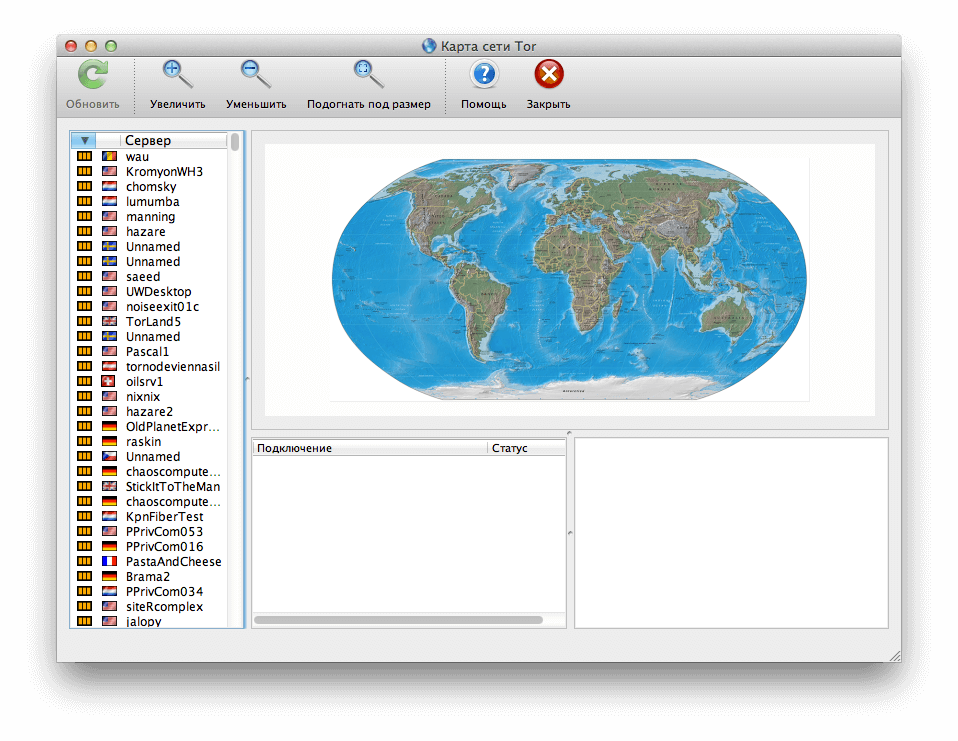Click the flag icon beside tornodeviennasil

point(109,366)
